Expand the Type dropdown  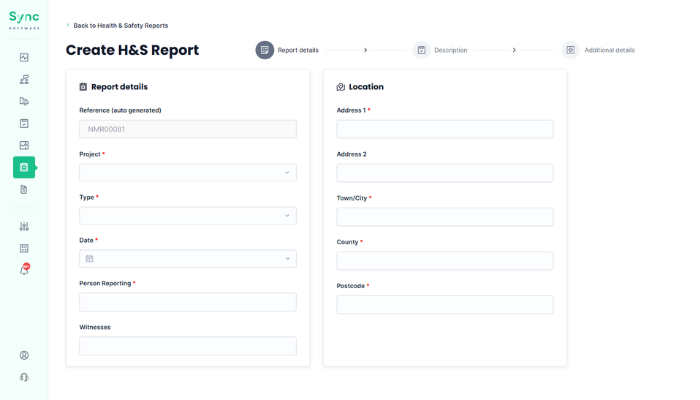[x=188, y=215]
